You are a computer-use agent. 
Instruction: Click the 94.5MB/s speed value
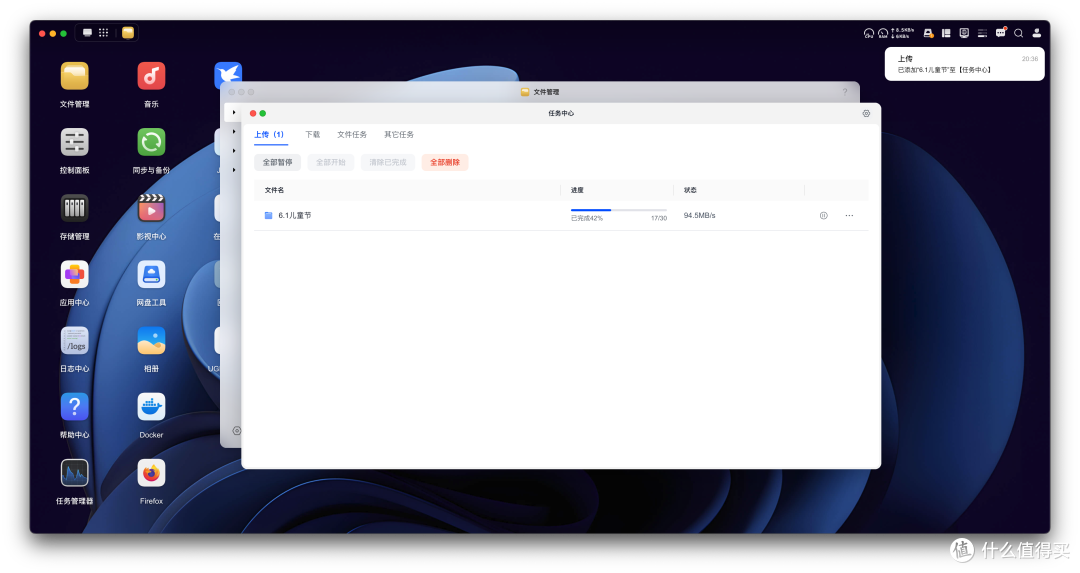[700, 216]
